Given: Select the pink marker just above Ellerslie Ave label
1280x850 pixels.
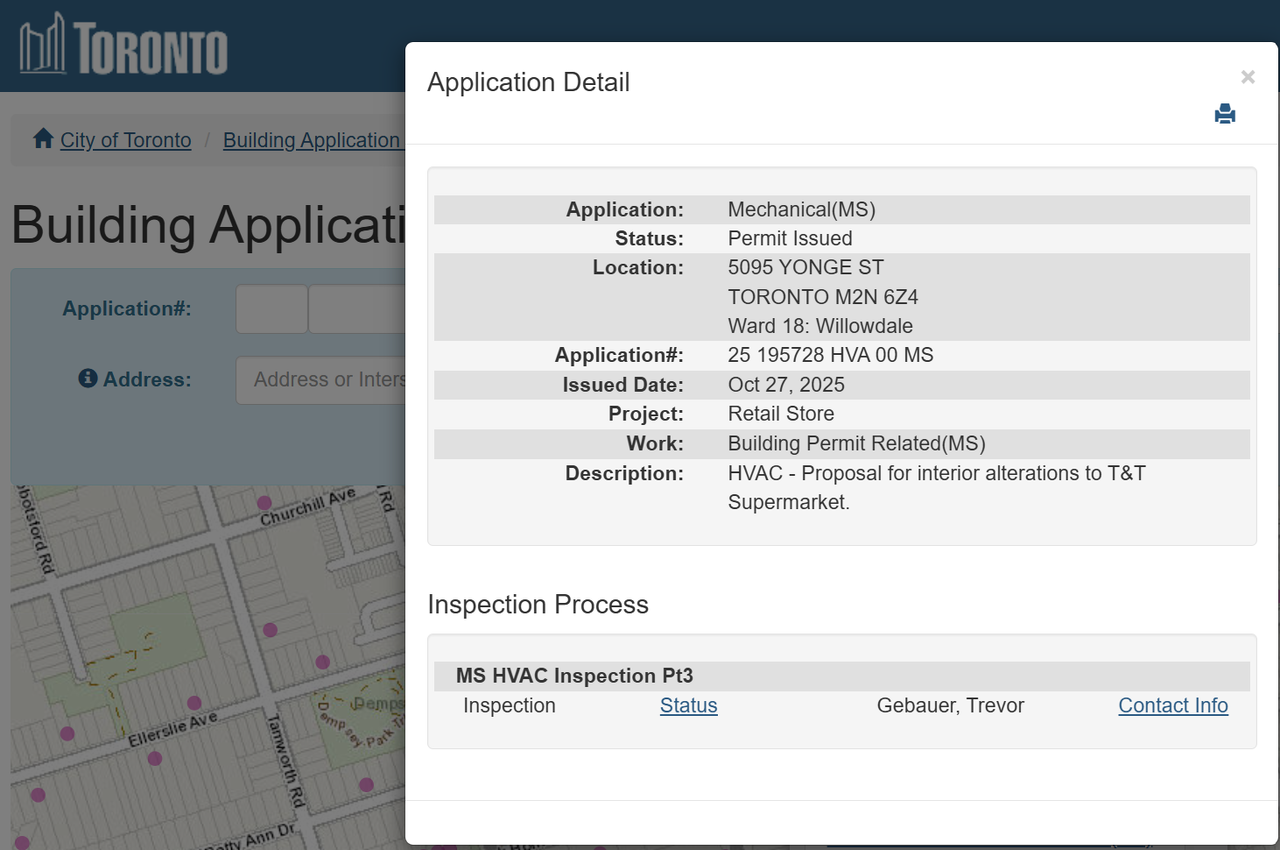Looking at the screenshot, I should click(194, 703).
